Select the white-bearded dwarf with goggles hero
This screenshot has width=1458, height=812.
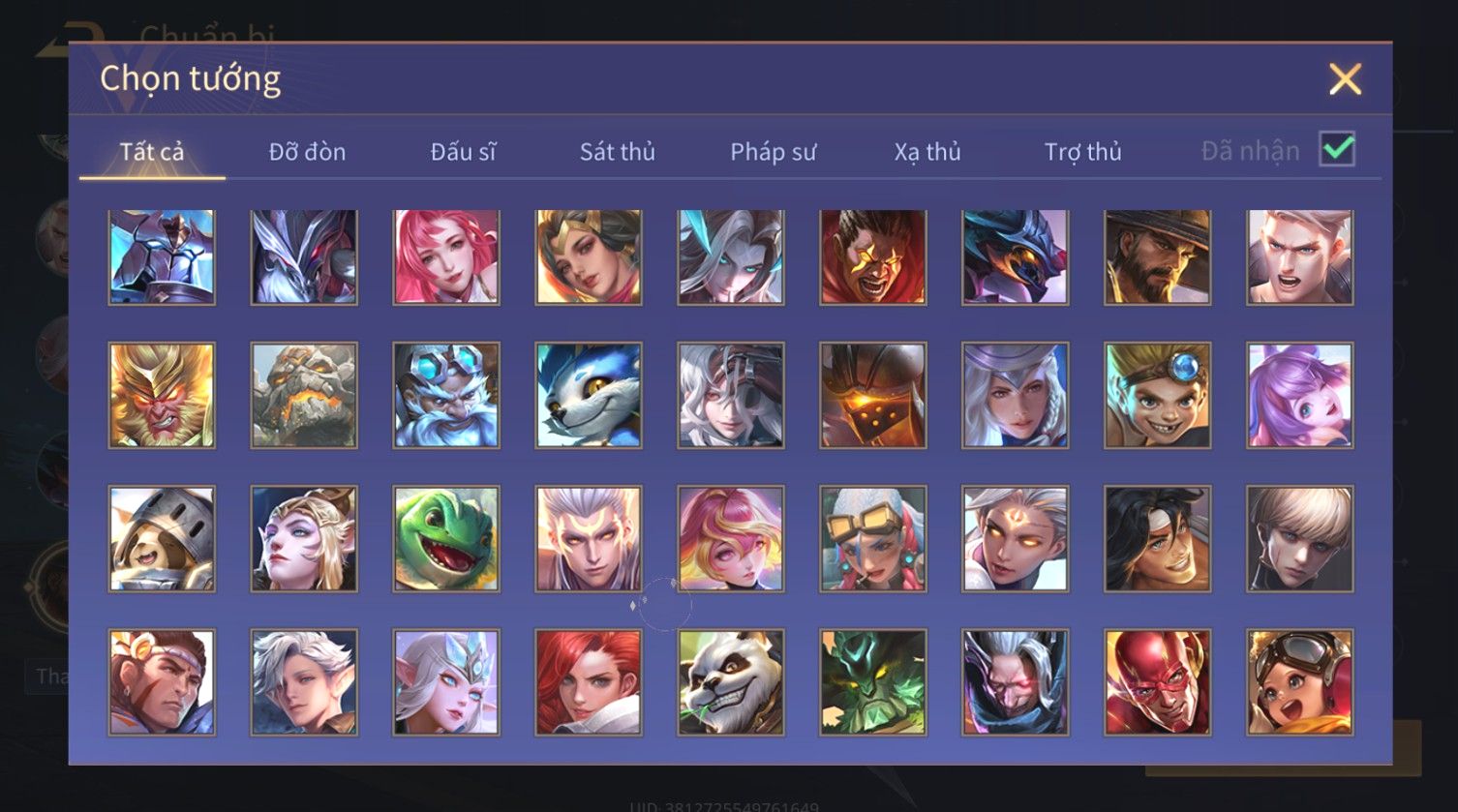click(446, 395)
